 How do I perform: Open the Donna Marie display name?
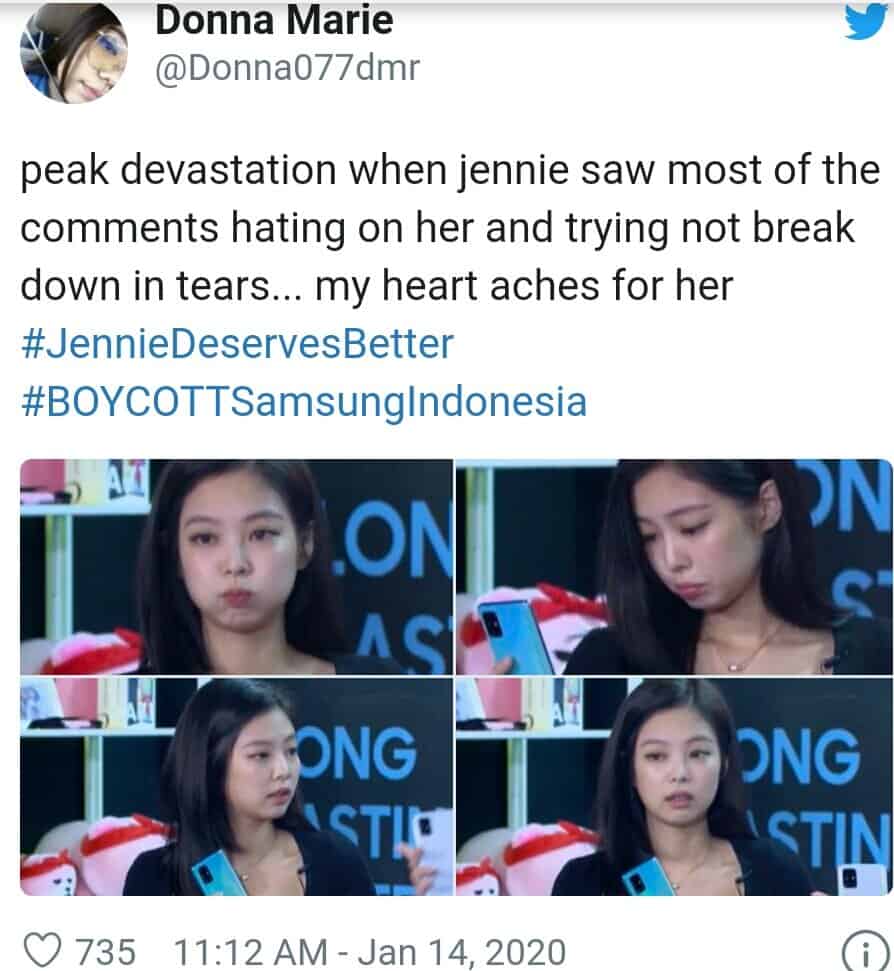[274, 20]
